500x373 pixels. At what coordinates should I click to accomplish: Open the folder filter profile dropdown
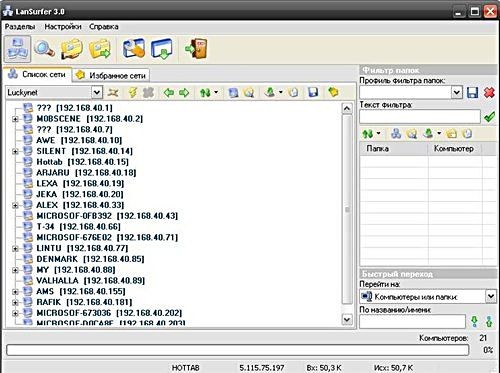pos(457,92)
